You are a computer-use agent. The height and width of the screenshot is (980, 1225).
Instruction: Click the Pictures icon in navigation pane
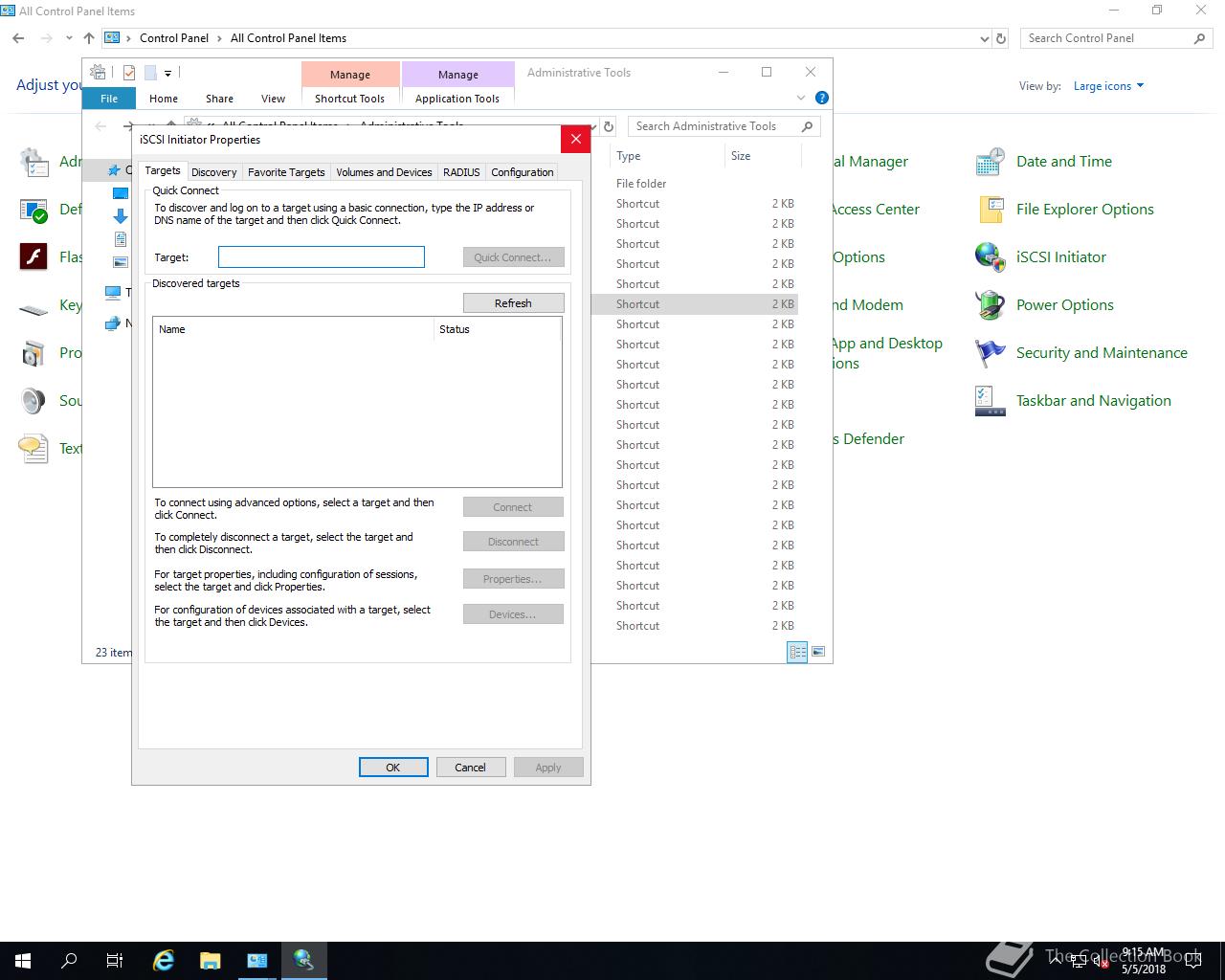point(121,262)
